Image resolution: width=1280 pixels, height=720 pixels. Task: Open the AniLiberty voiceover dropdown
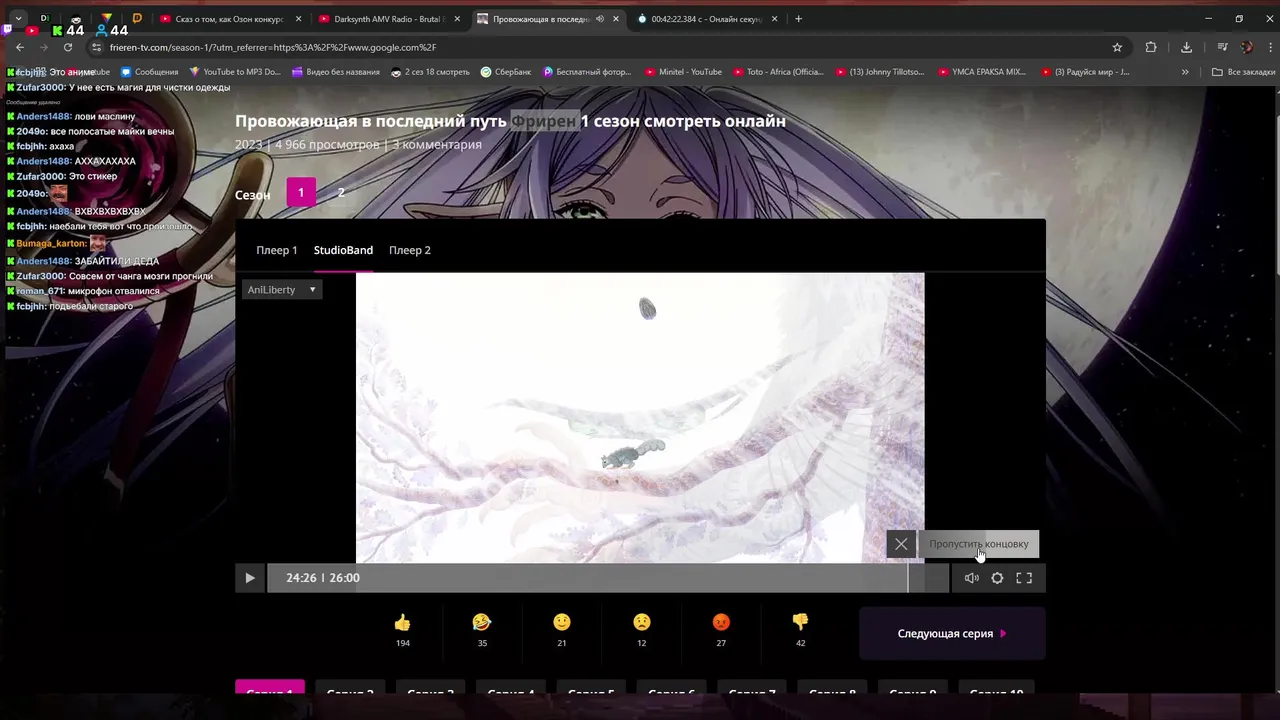pos(282,290)
